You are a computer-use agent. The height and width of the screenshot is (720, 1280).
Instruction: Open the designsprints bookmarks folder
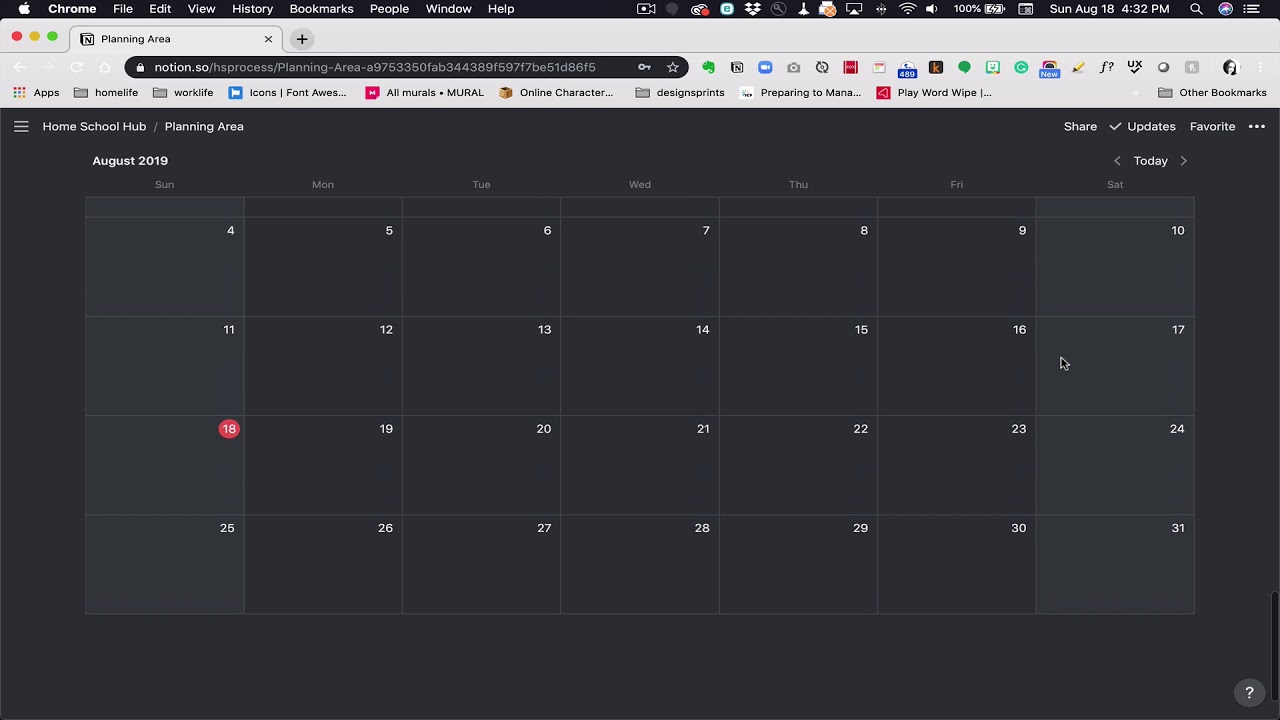click(x=680, y=93)
